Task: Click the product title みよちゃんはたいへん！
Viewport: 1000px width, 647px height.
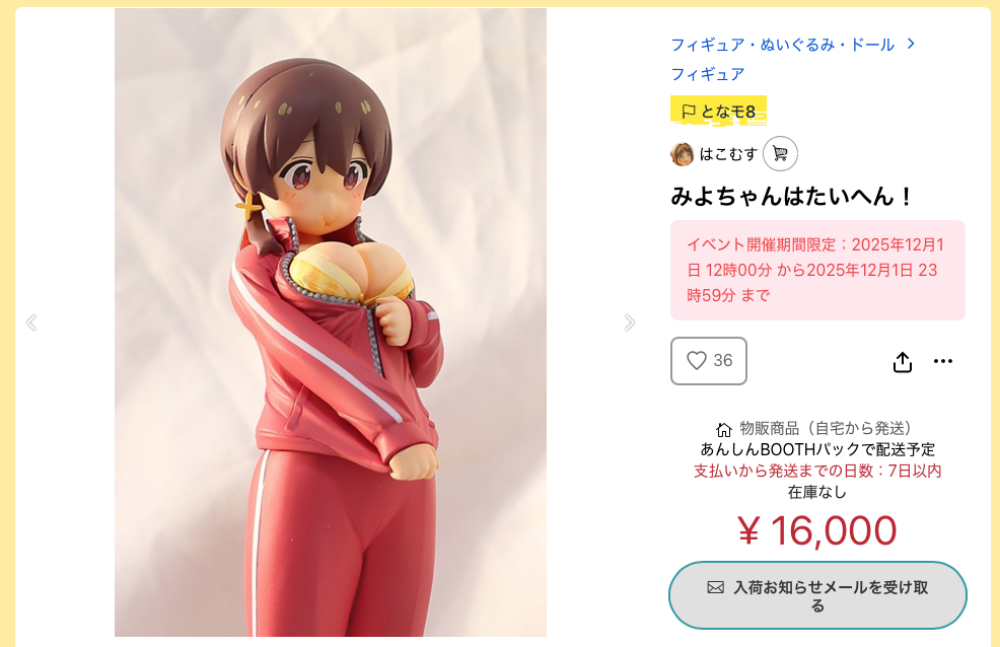Action: click(792, 196)
